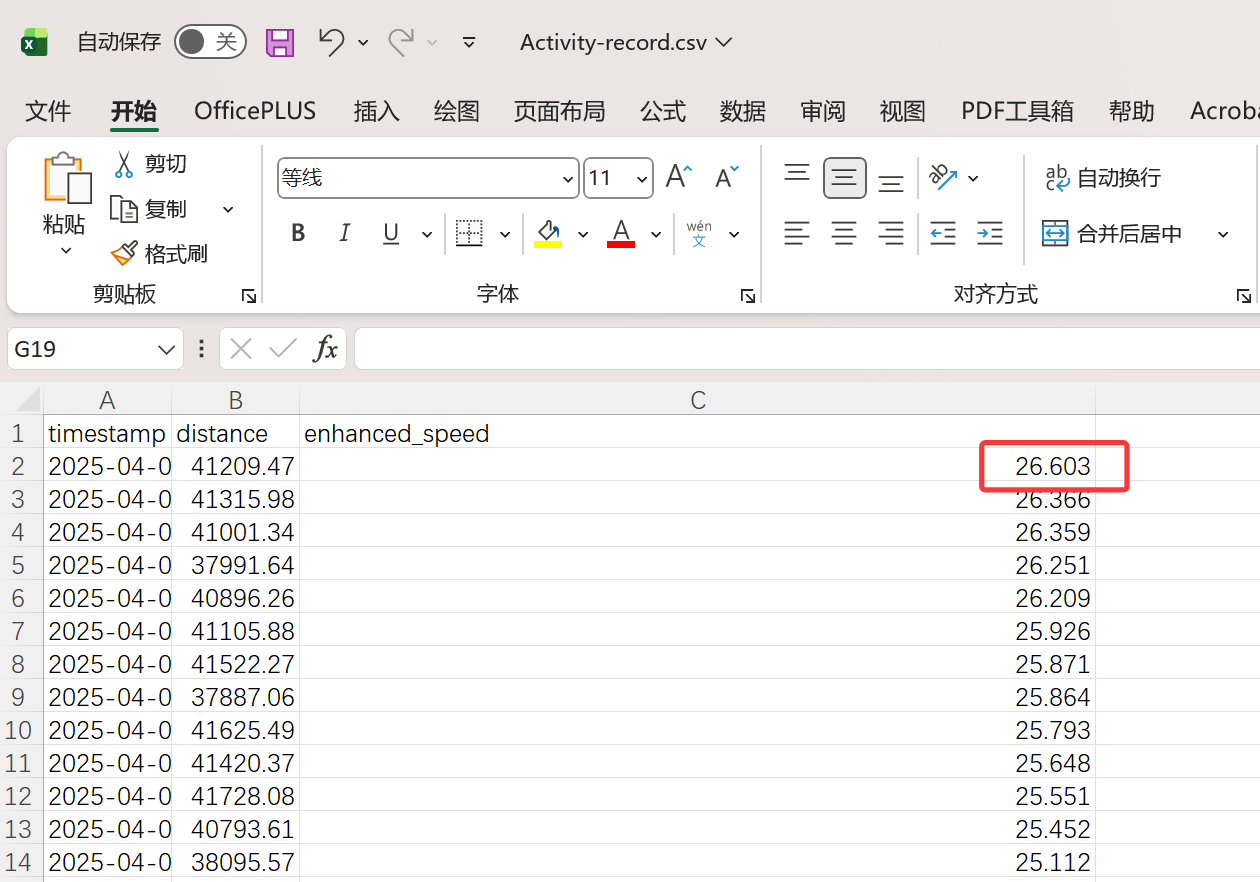Click the borders icon
This screenshot has width=1260, height=882.
tap(469, 233)
